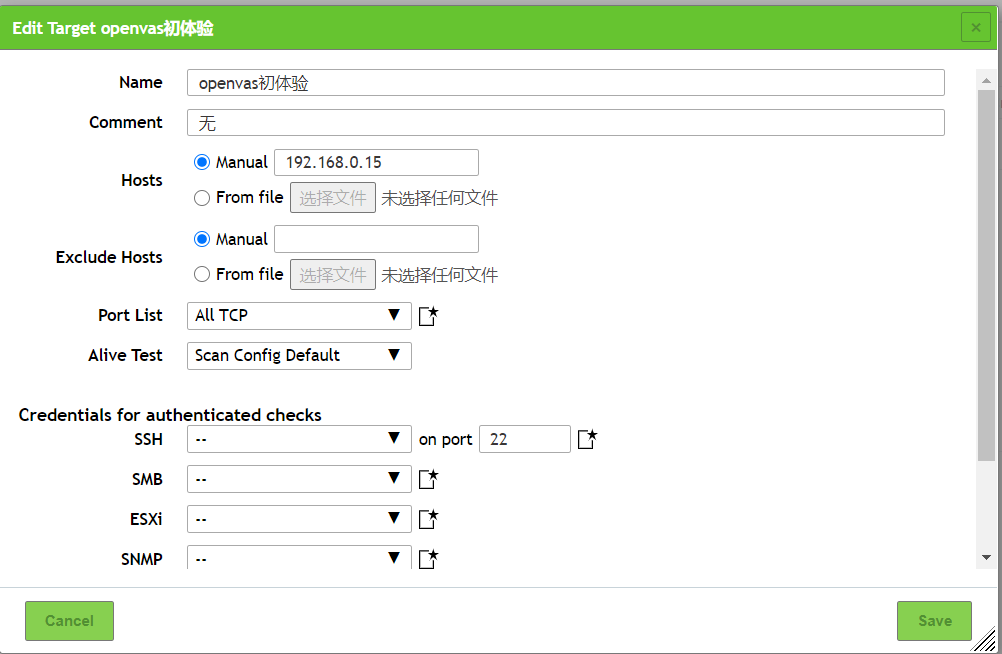1002x654 pixels.
Task: Open the ESXi credential dropdown
Action: (299, 518)
